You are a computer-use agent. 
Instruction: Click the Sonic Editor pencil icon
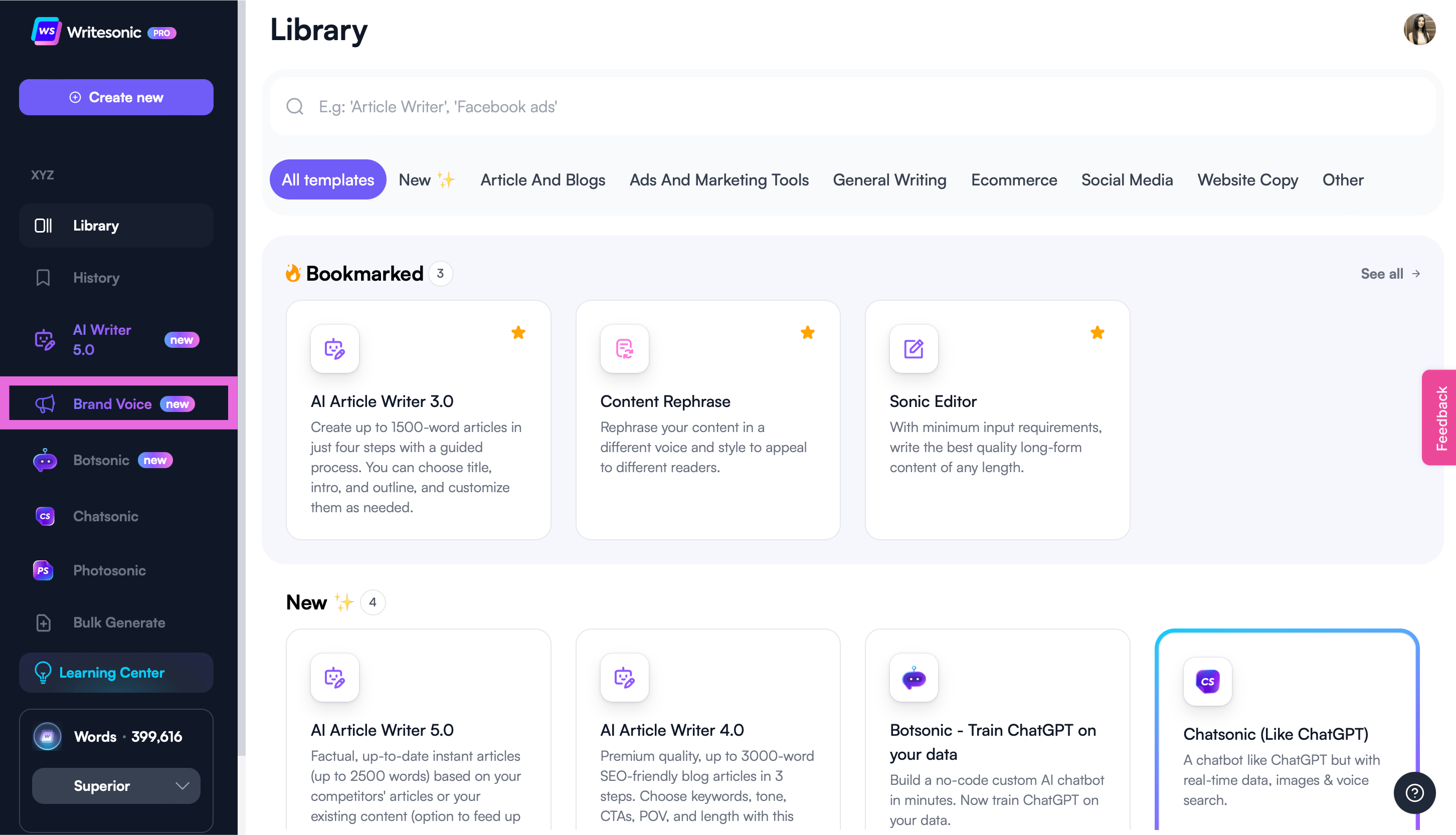(914, 349)
